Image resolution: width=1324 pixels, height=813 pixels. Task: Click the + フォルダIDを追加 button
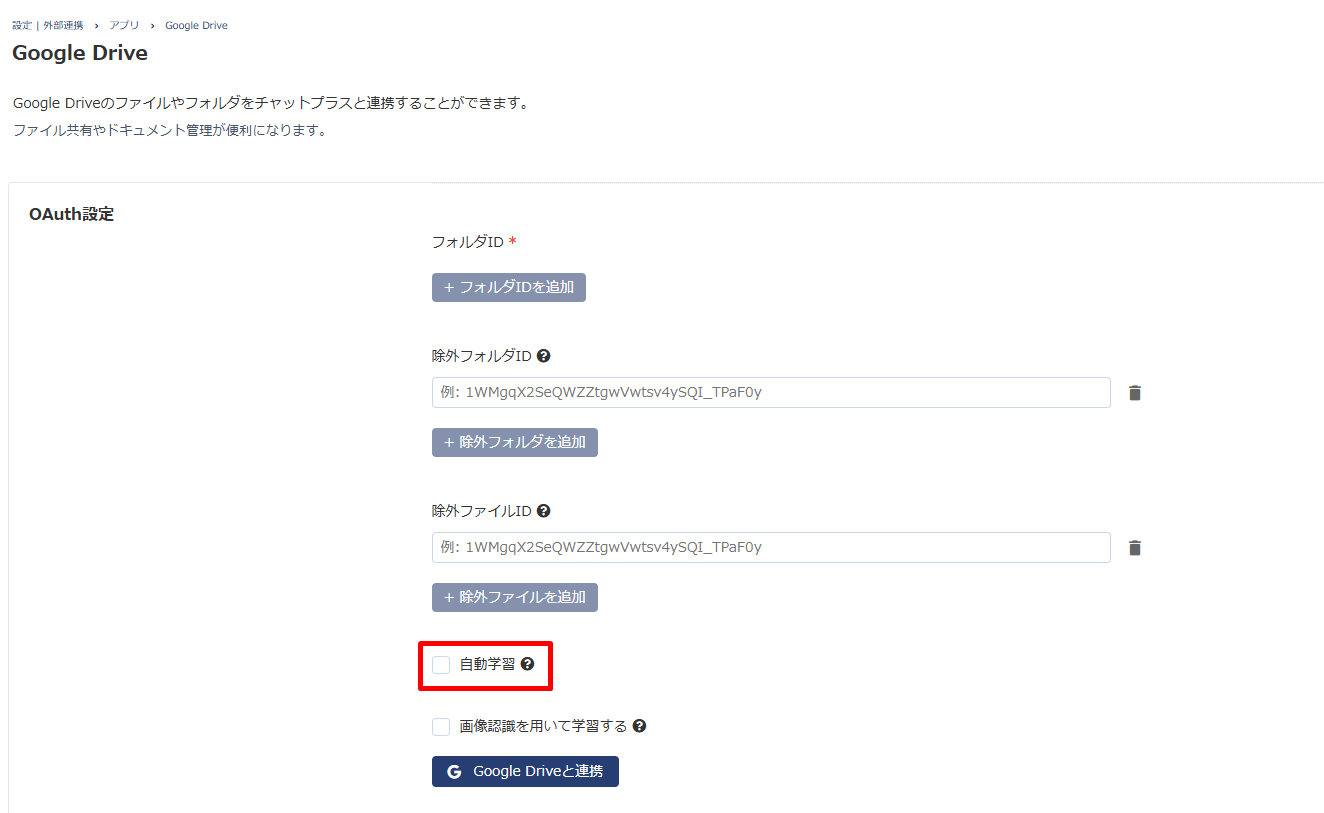[x=509, y=287]
